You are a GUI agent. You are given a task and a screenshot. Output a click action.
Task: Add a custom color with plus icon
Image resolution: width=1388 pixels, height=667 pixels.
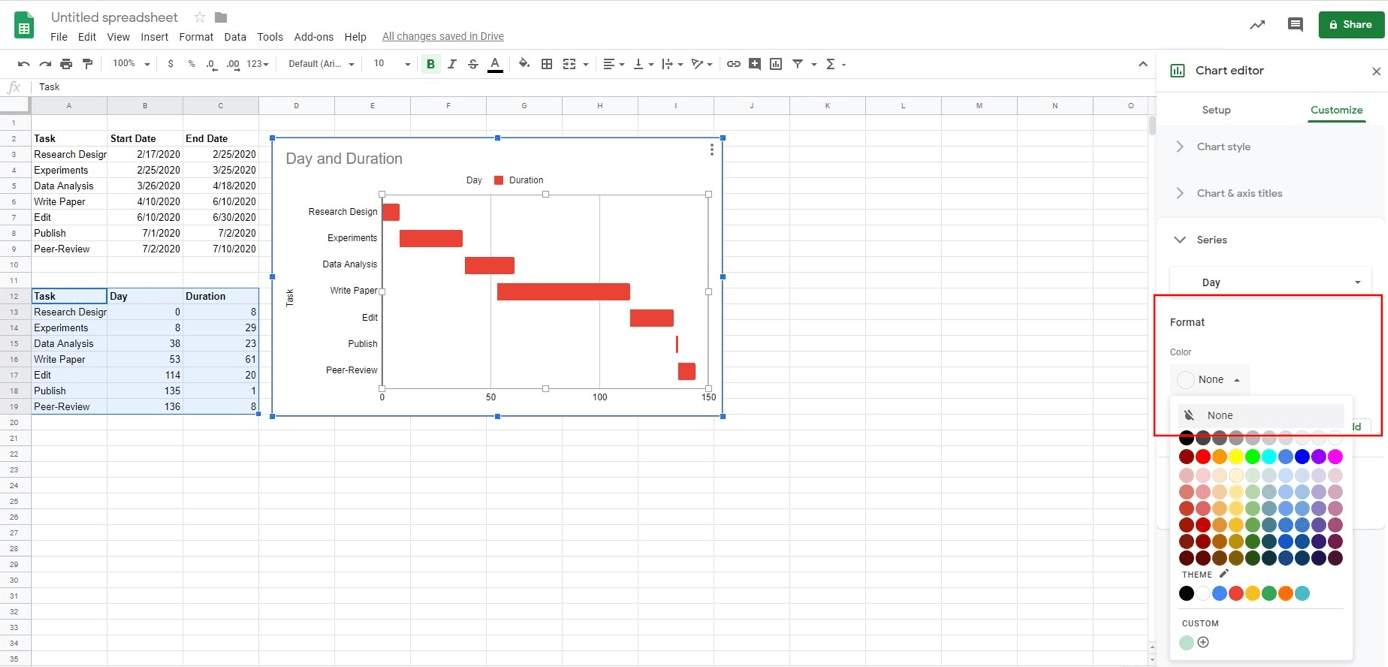[1203, 642]
